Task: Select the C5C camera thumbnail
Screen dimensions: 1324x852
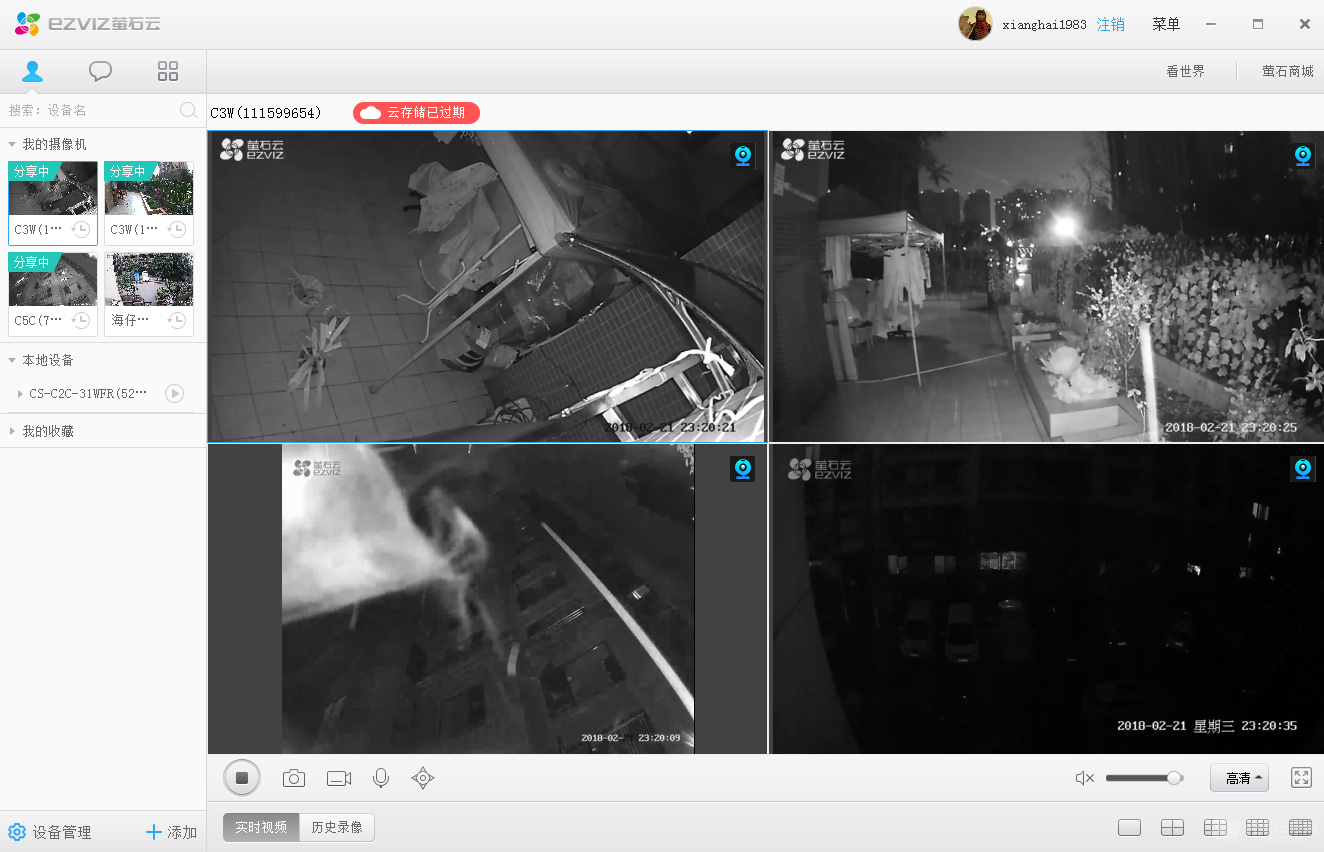Action: point(53,294)
